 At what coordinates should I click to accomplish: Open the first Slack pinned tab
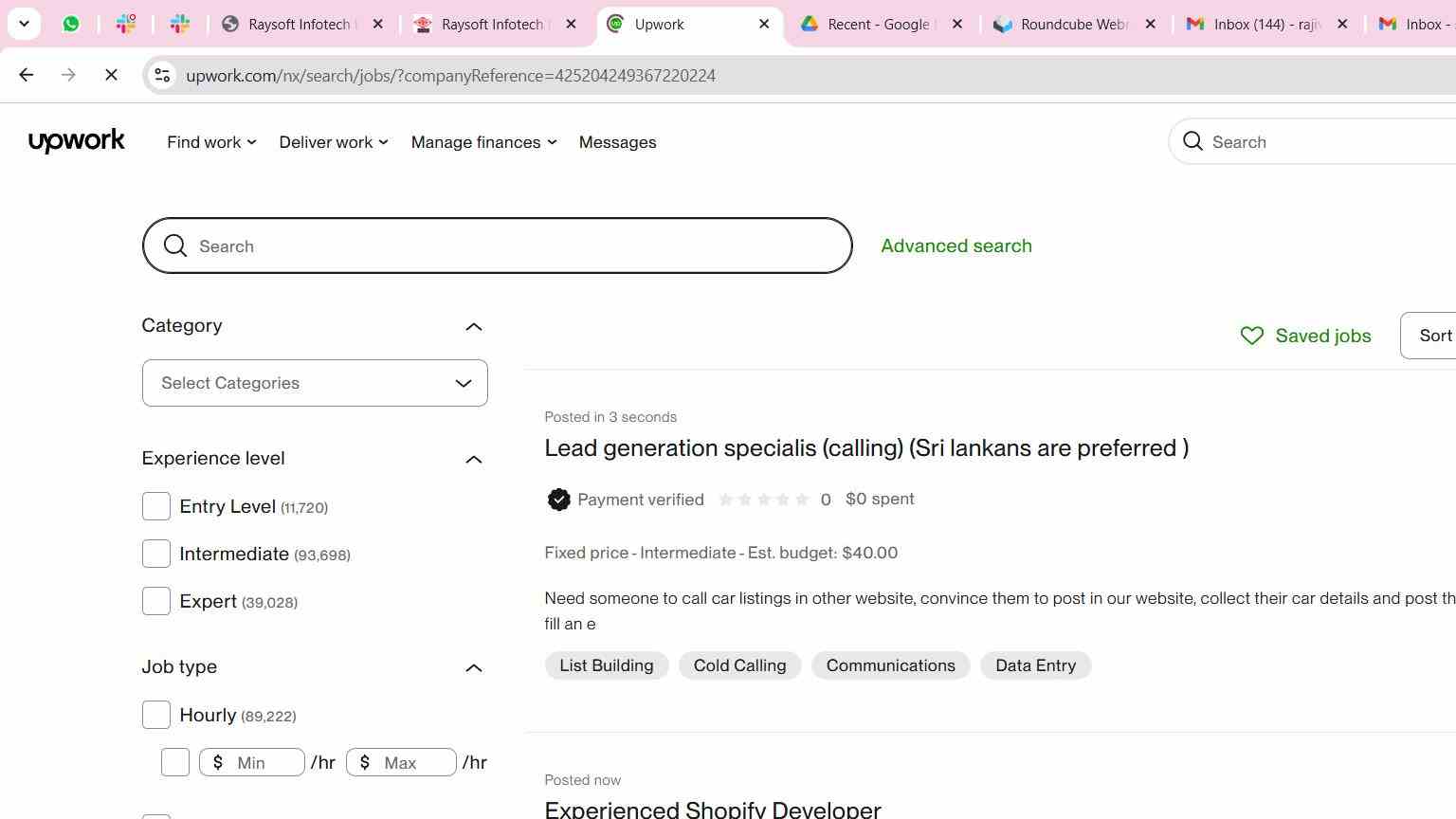126,25
